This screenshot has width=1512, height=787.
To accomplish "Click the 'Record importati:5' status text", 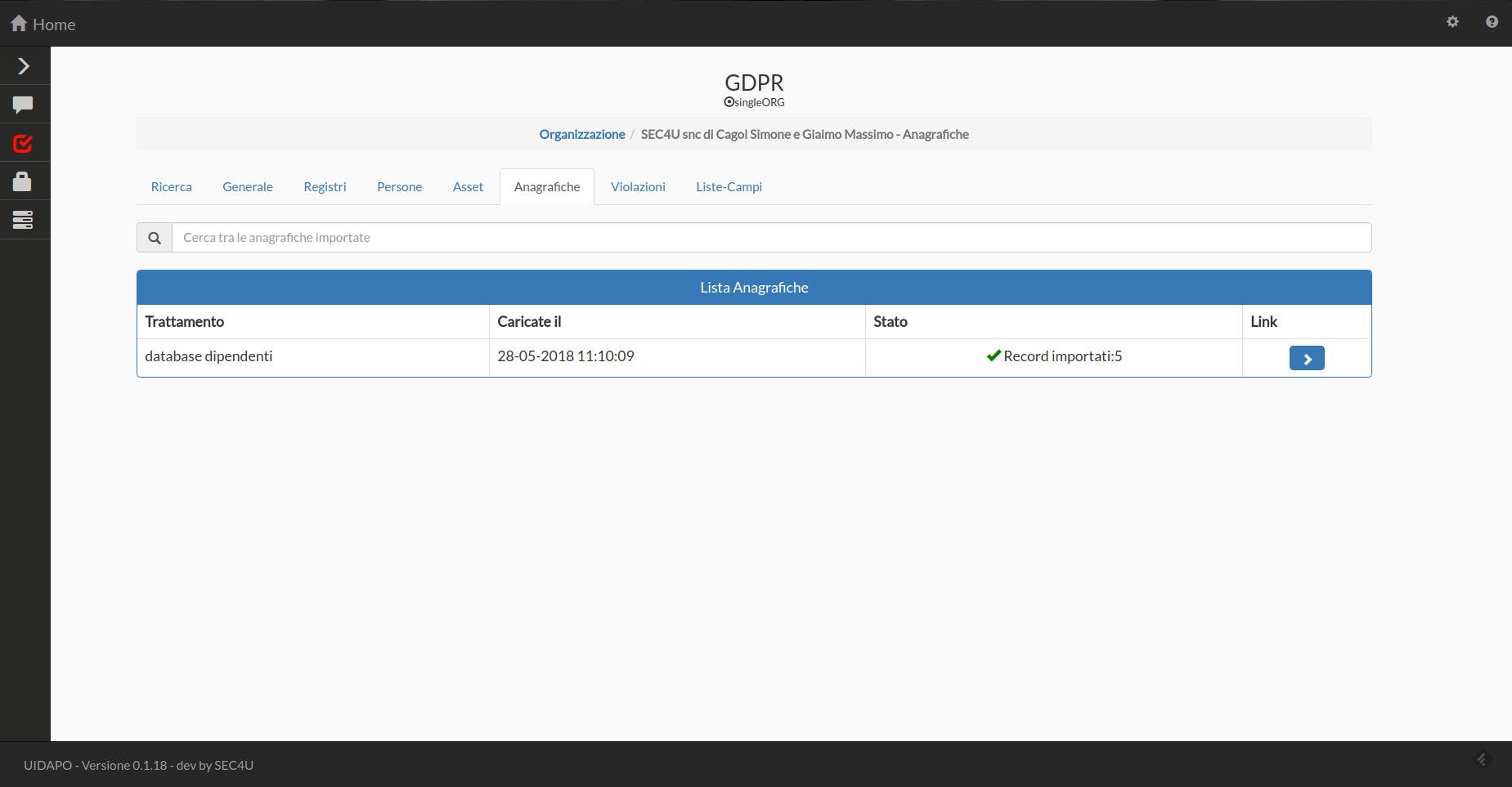I will pos(1062,356).
